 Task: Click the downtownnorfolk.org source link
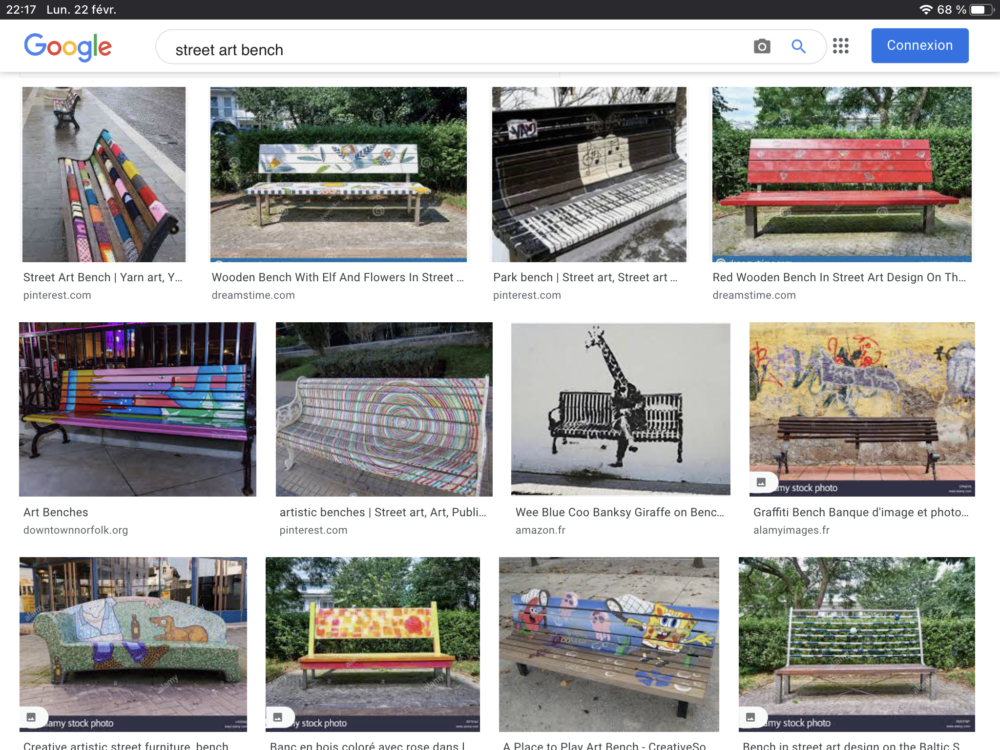tap(75, 530)
